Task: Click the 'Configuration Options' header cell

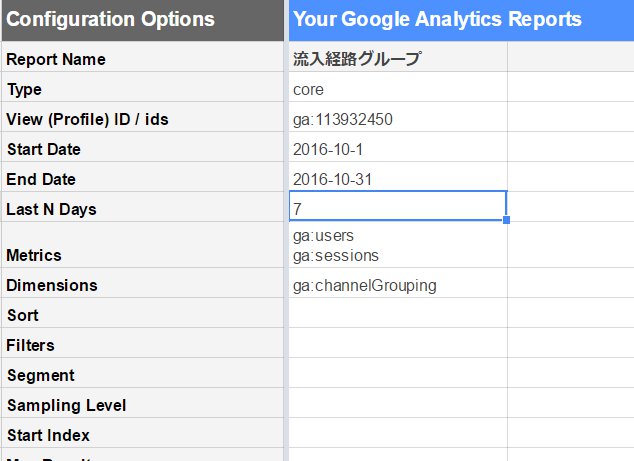Action: (143, 20)
